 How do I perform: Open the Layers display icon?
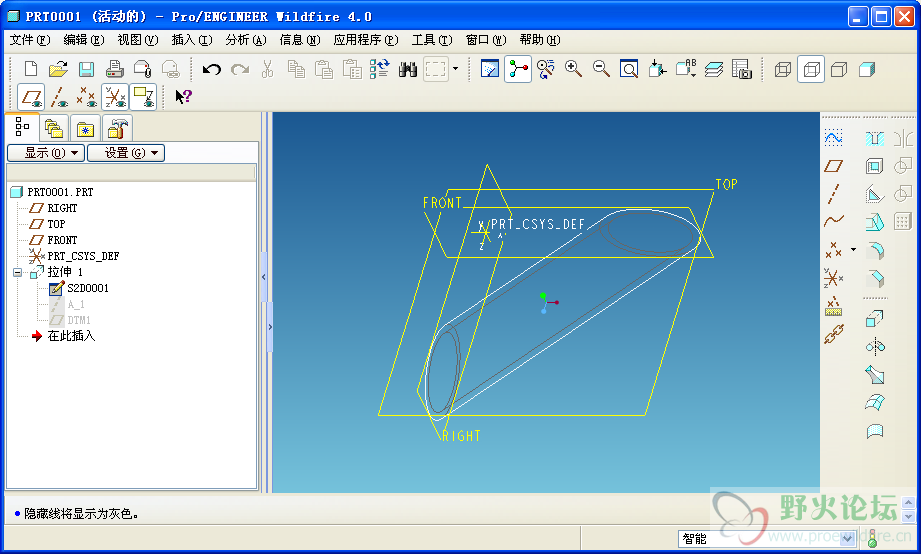coord(714,69)
